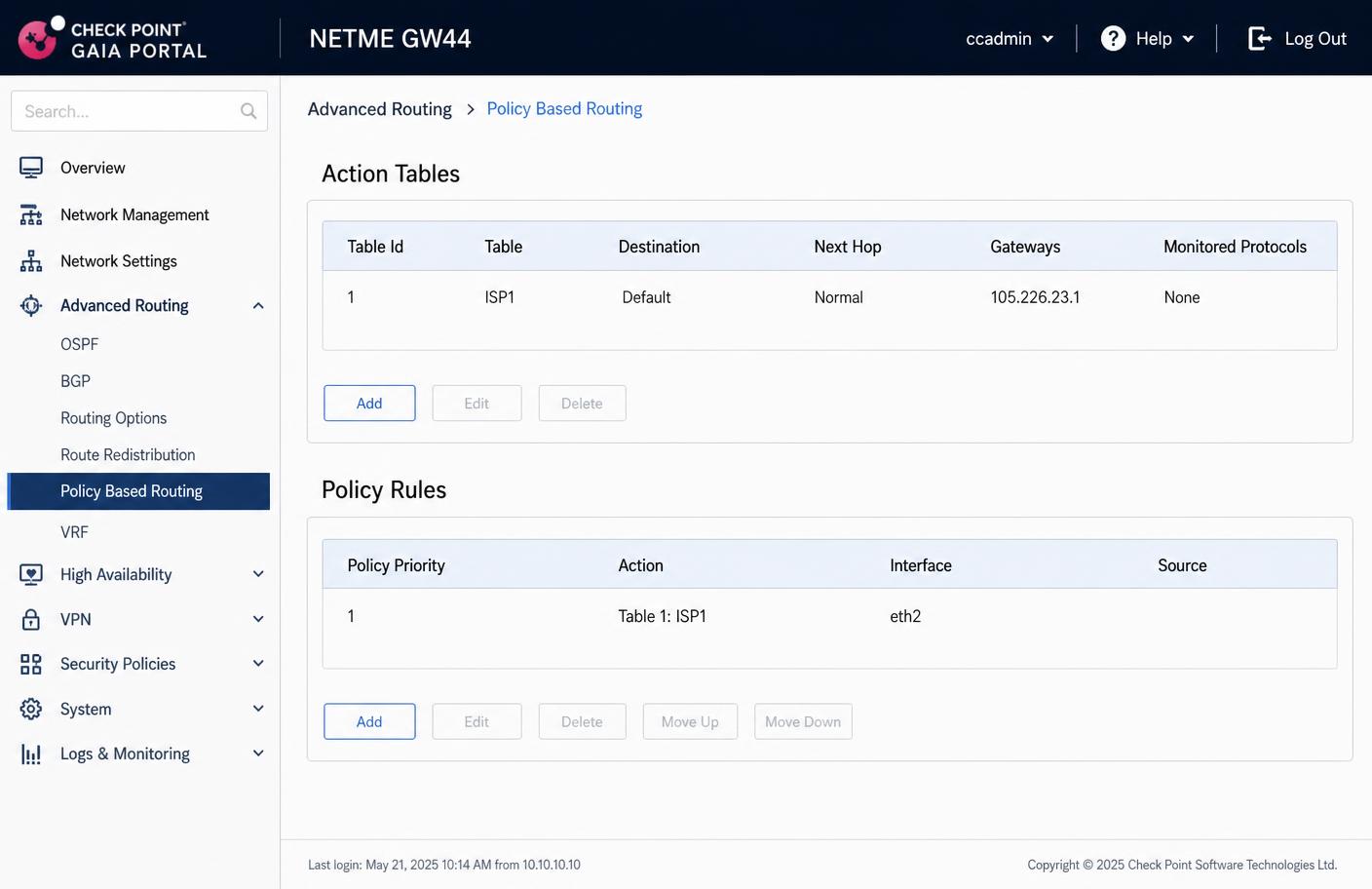Click the Monitored Protocols column header
Screen dimensions: 1372x889
(1235, 247)
